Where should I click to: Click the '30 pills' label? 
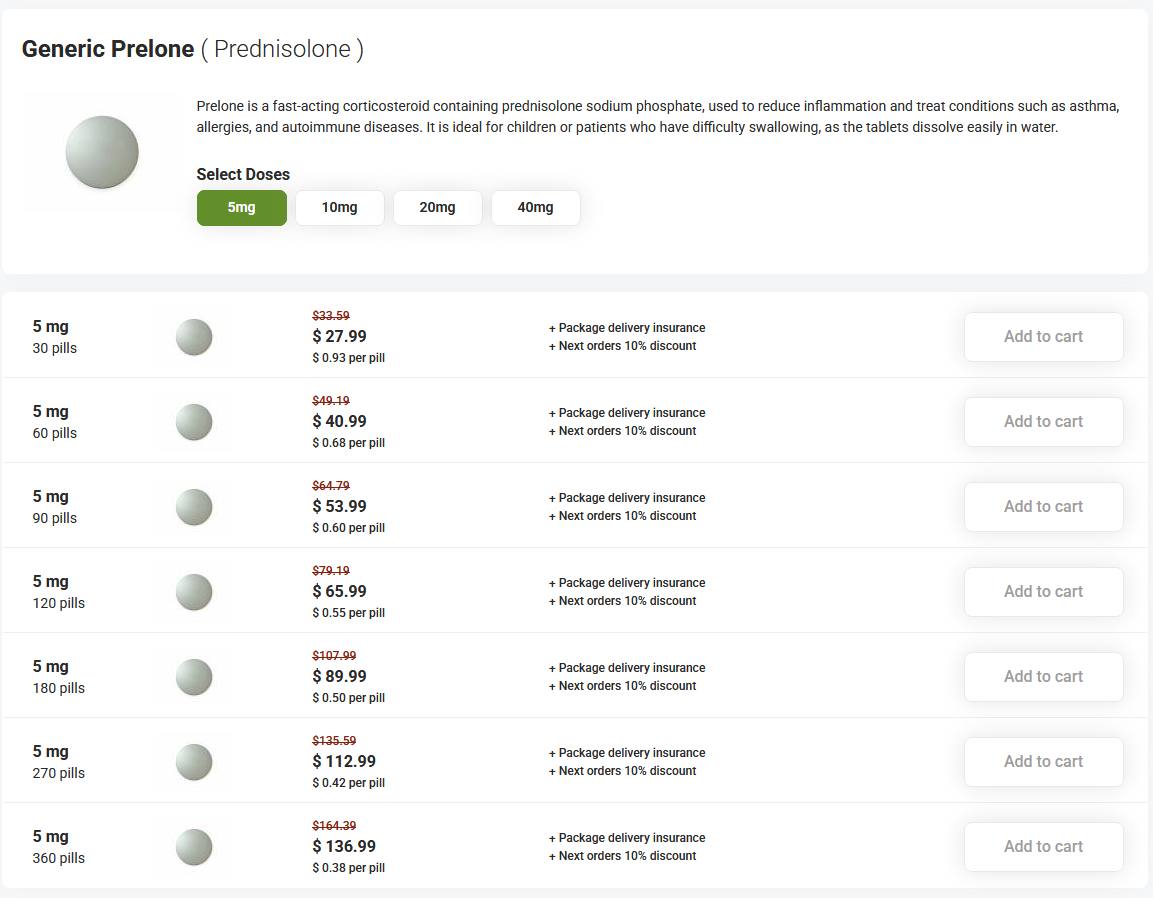54,348
